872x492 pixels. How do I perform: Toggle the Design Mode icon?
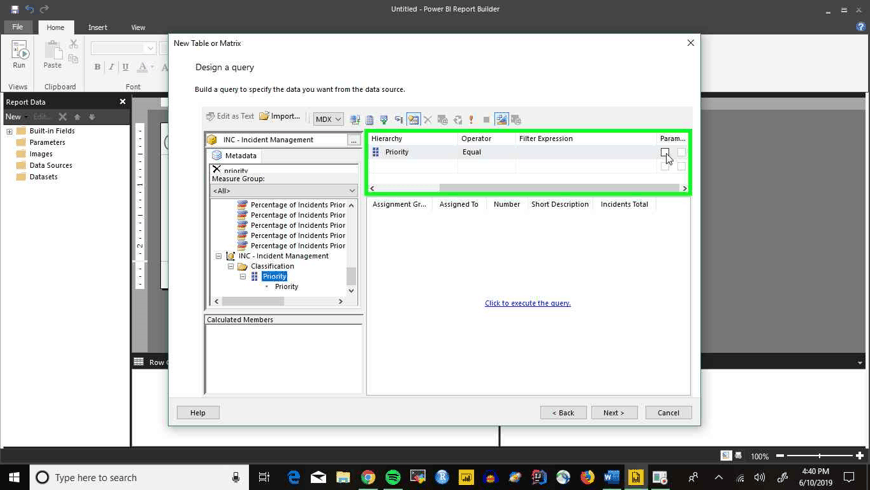click(x=502, y=120)
